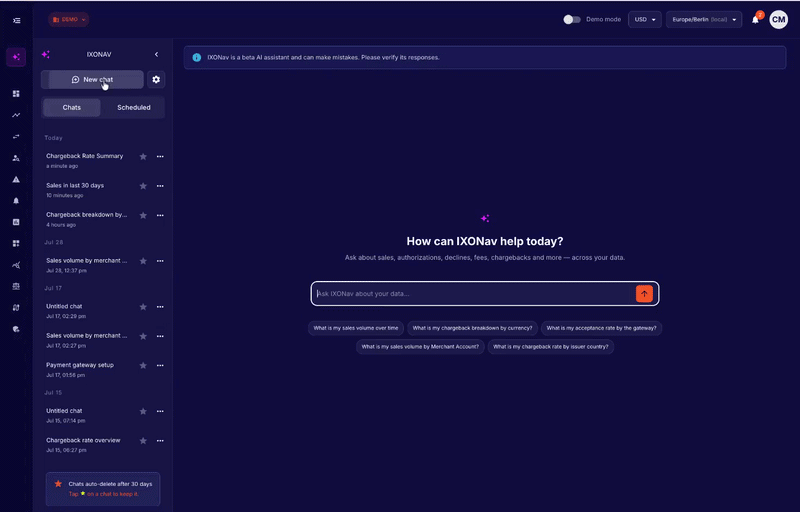Image resolution: width=800 pixels, height=512 pixels.
Task: Open more options for Chargeback rate overview
Action: point(160,441)
